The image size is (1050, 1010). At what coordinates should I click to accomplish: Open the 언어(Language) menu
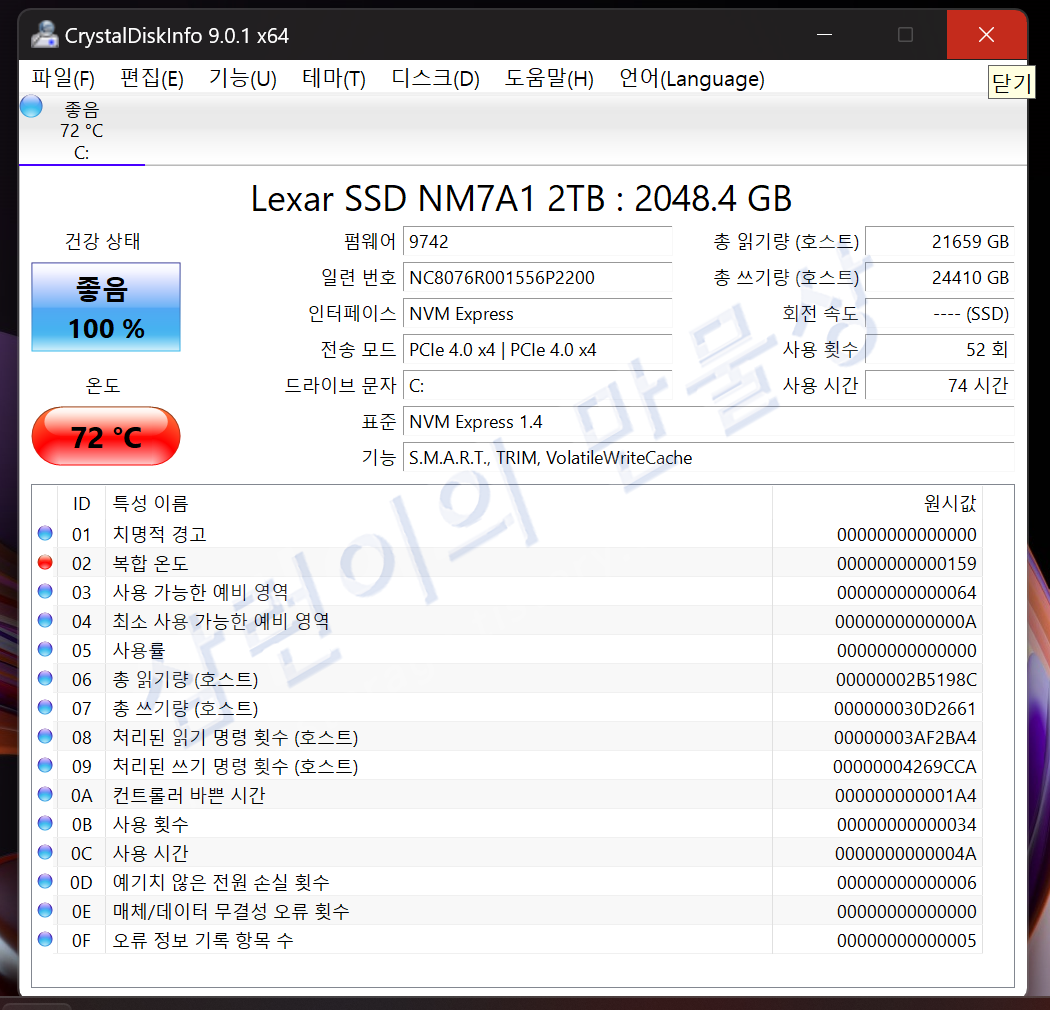click(692, 78)
